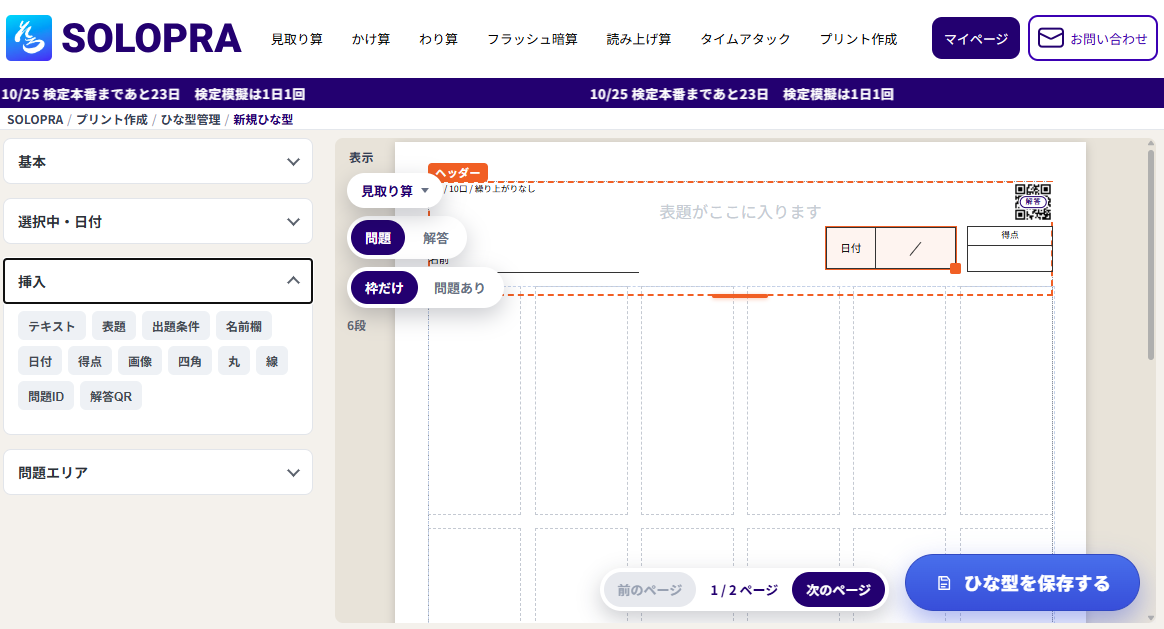Go to マイページ
This screenshot has width=1164, height=629.
pos(975,39)
